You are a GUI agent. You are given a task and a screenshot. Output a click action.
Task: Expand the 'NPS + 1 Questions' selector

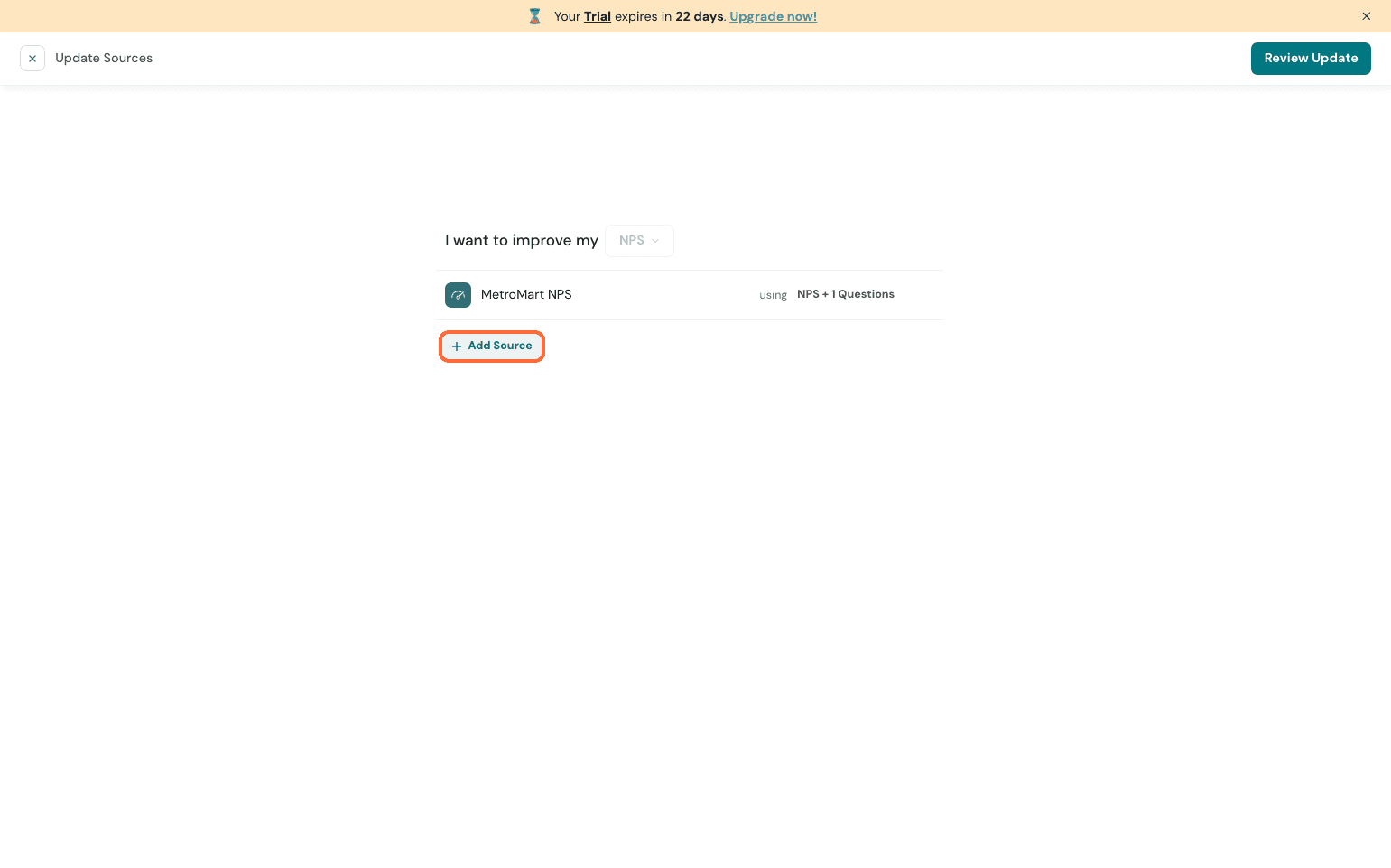pos(845,294)
